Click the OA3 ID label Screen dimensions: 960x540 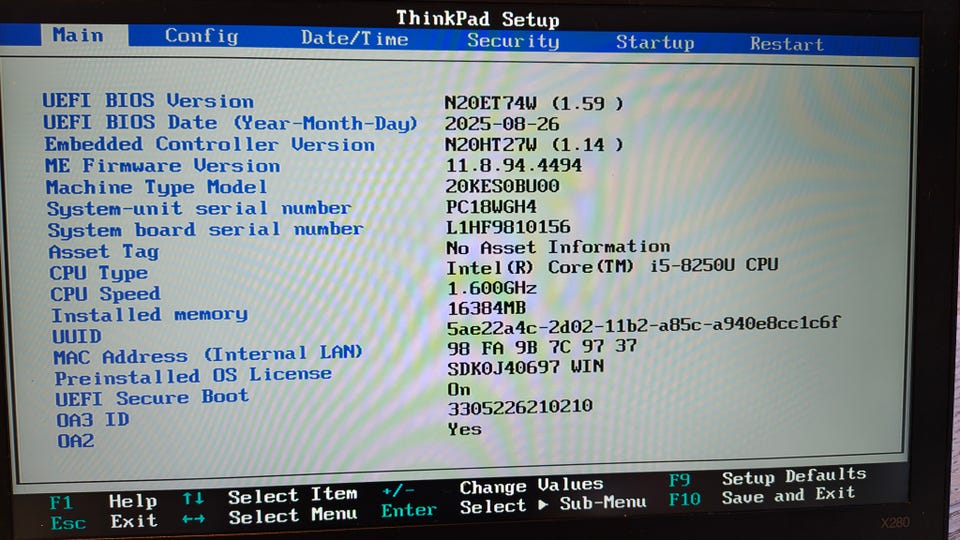(93, 420)
